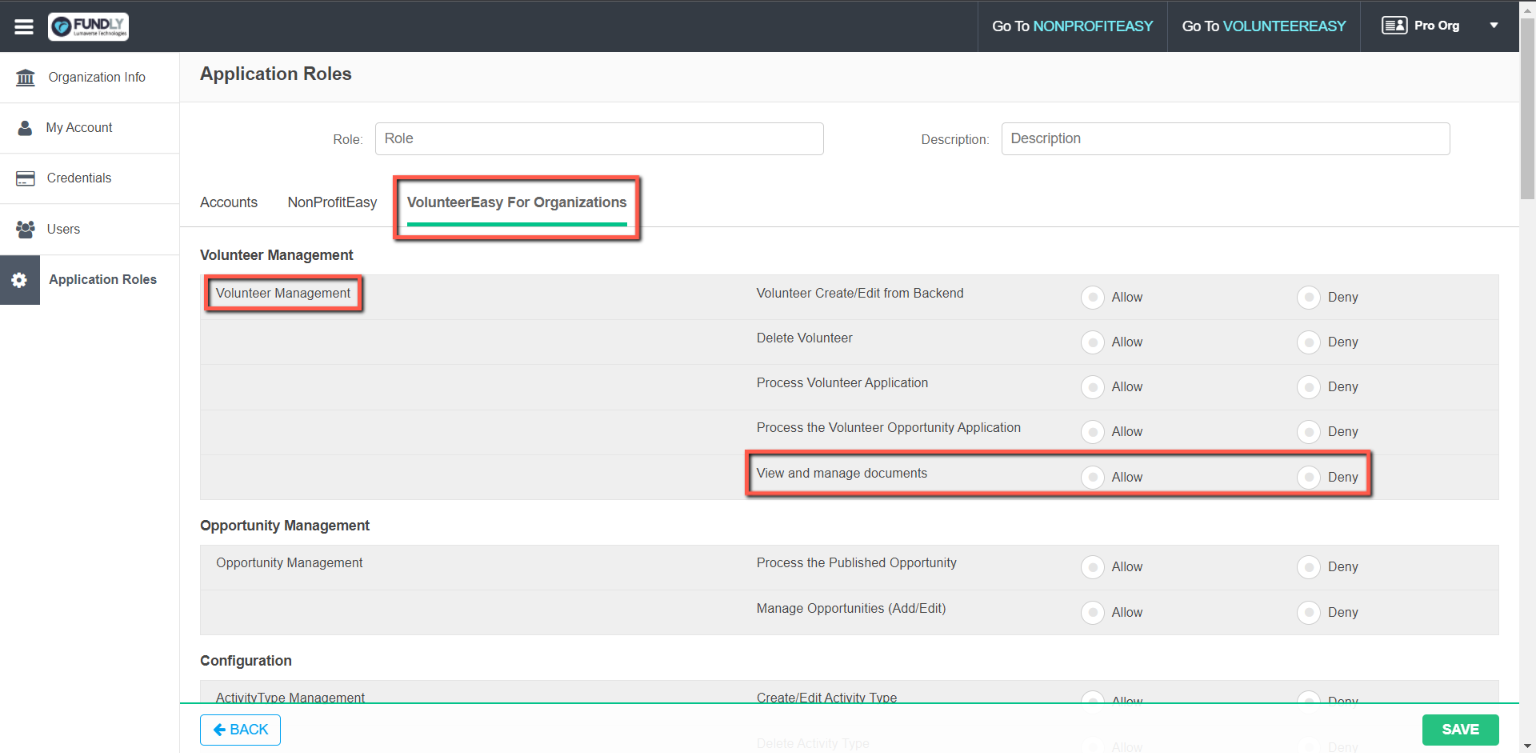Click the Opportunity Management row label
The height and width of the screenshot is (753, 1536).
(289, 563)
